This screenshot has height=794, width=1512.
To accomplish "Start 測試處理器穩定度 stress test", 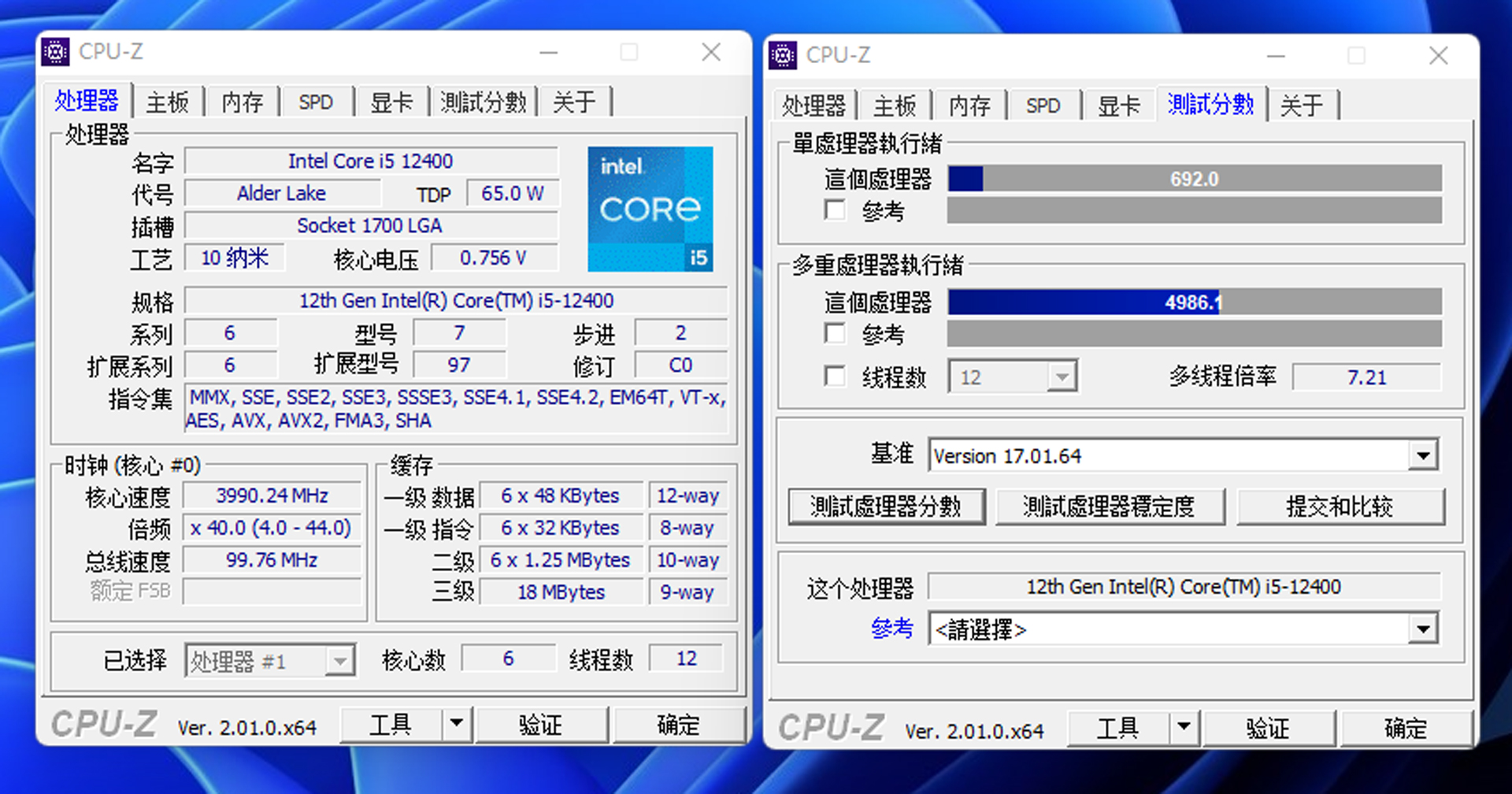I will pos(1110,506).
